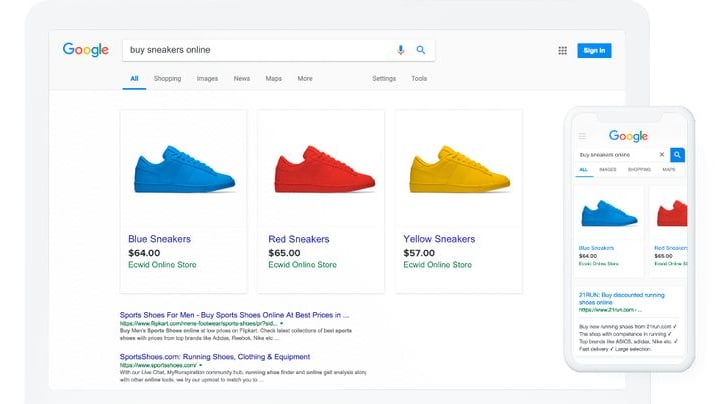This screenshot has height=404, width=721.
Task: Click the yellow sneaker image
Action: click(x=459, y=169)
